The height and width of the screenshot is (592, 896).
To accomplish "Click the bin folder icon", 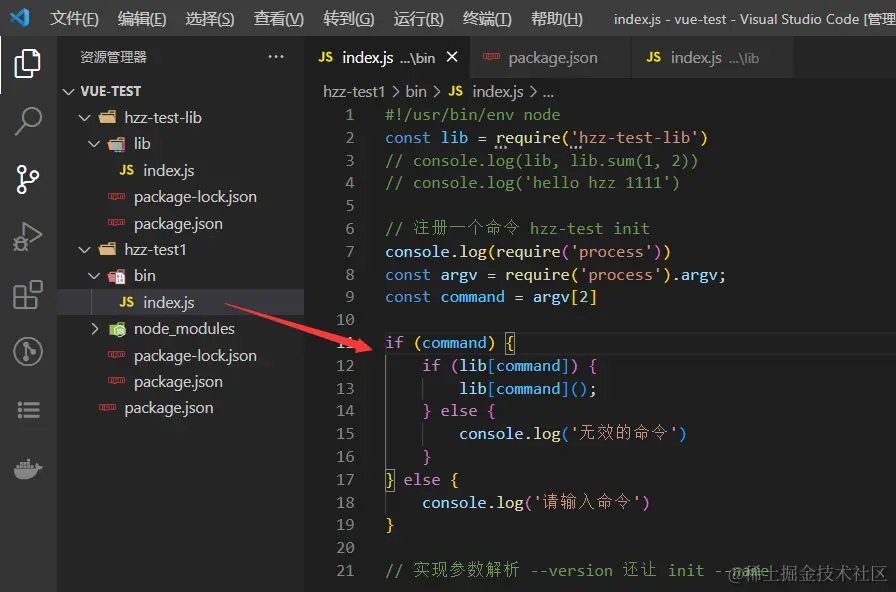I will point(117,276).
